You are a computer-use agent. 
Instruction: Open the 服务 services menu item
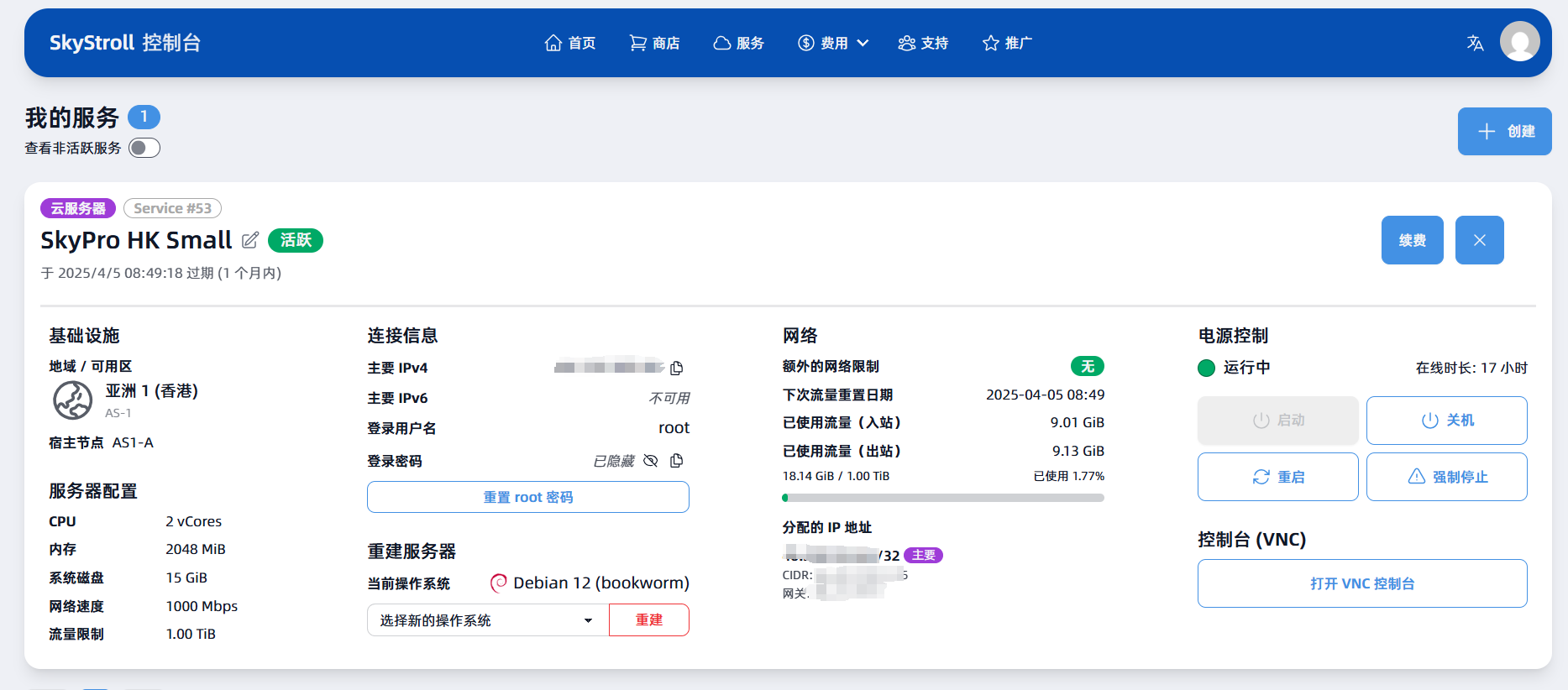pyautogui.click(x=739, y=43)
